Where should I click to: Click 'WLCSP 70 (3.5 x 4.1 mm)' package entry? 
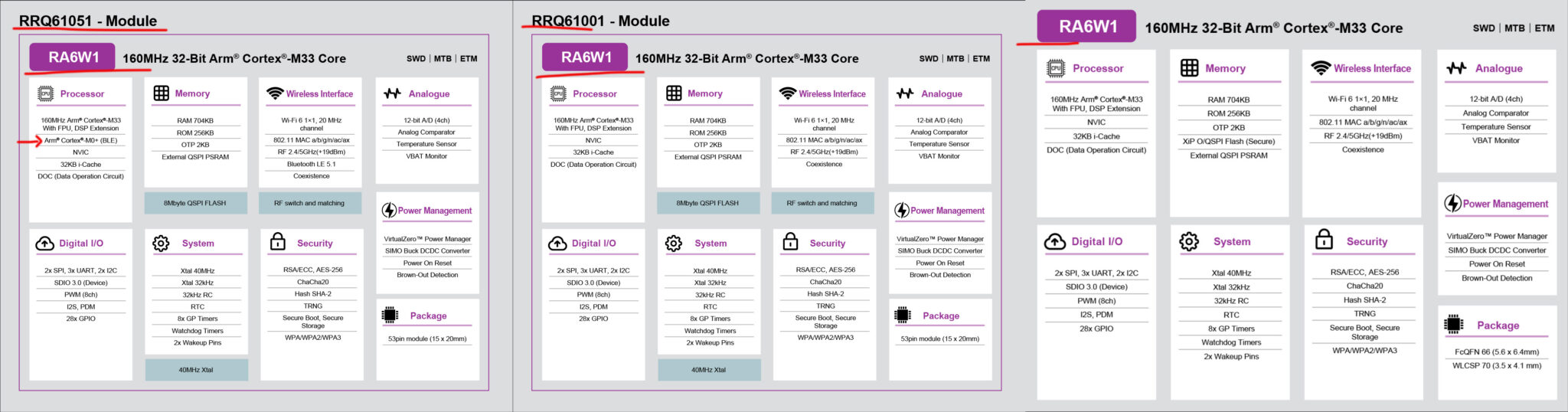(x=1497, y=366)
